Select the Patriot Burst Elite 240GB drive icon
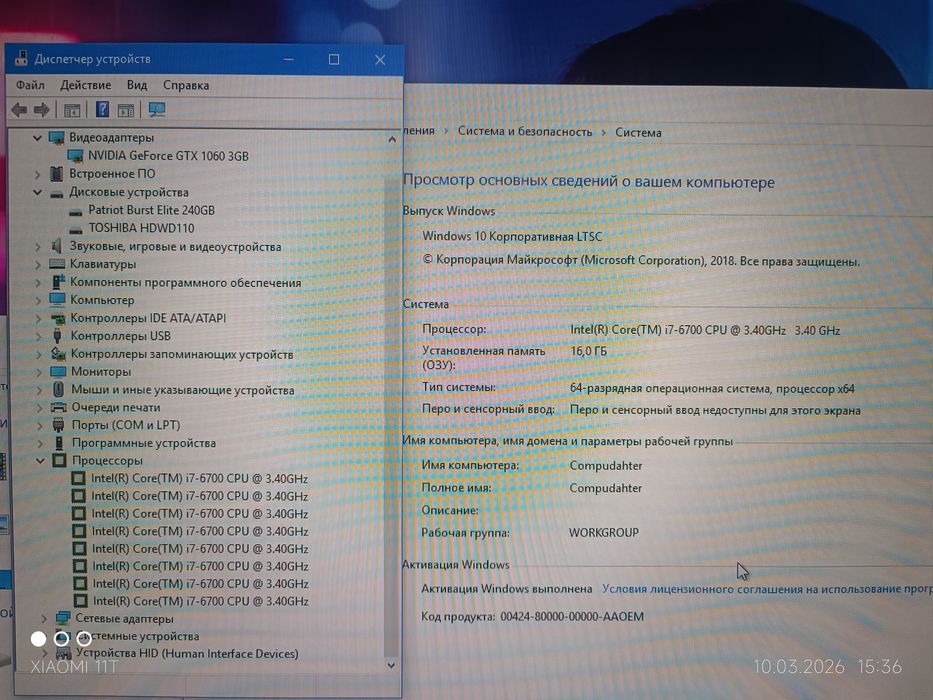 [x=76, y=211]
